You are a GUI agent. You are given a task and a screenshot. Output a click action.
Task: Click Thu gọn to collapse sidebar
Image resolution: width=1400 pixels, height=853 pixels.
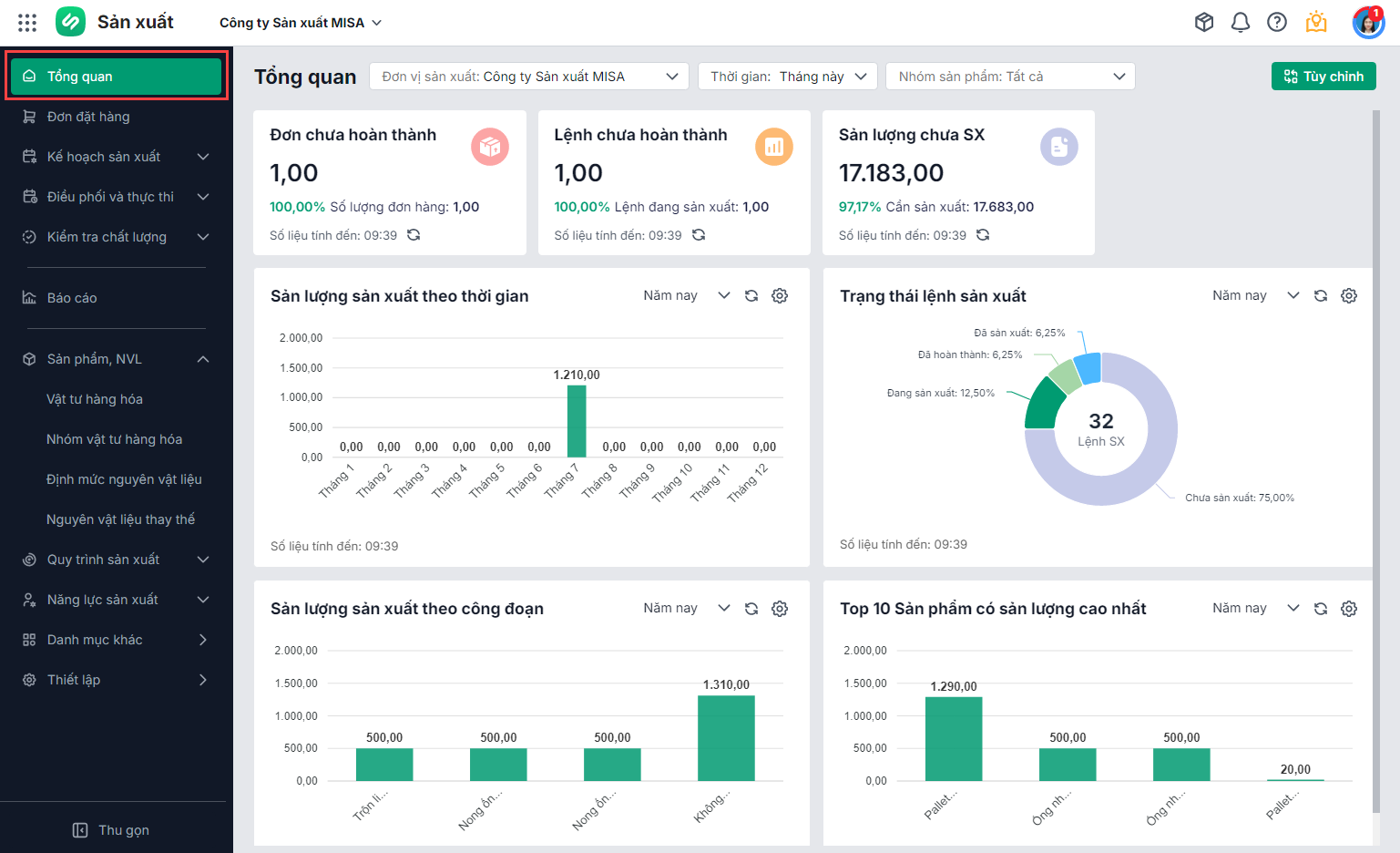click(x=111, y=830)
